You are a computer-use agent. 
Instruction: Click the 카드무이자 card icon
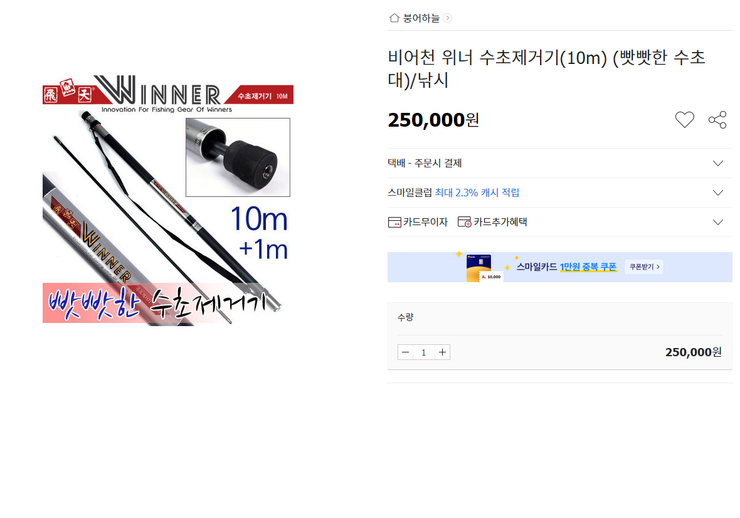[x=395, y=222]
